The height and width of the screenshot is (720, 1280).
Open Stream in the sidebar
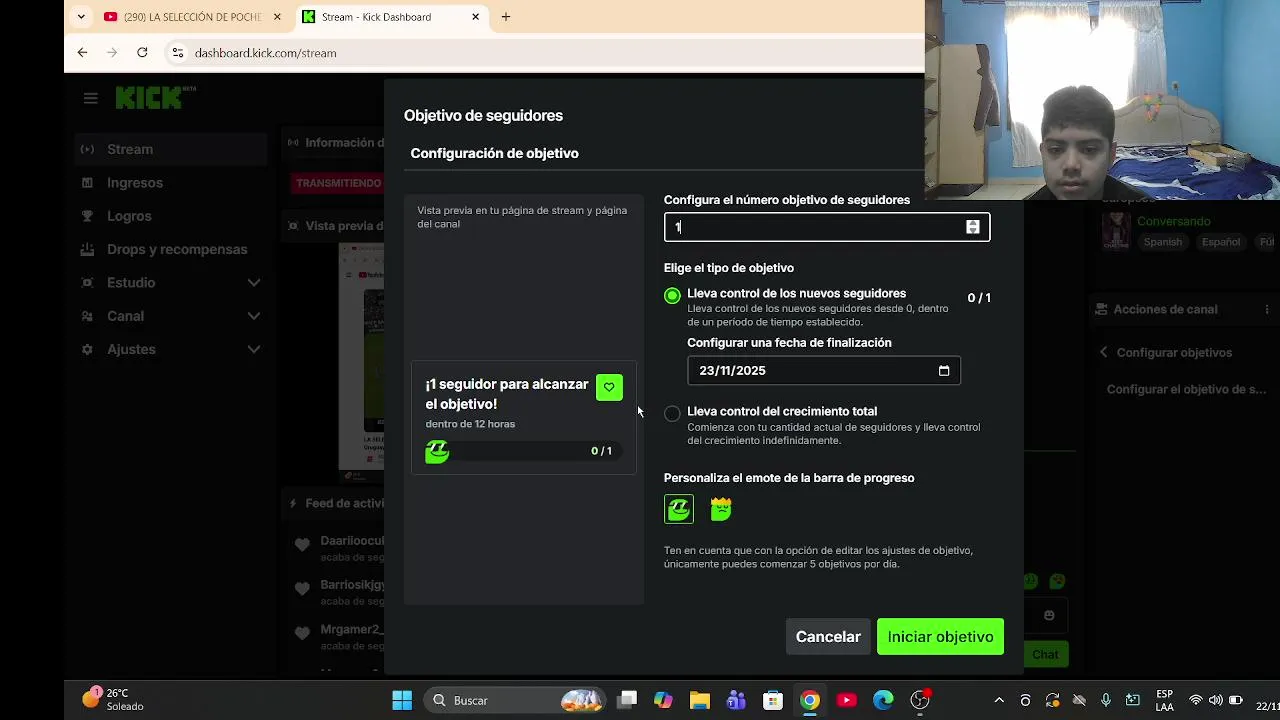point(170,149)
